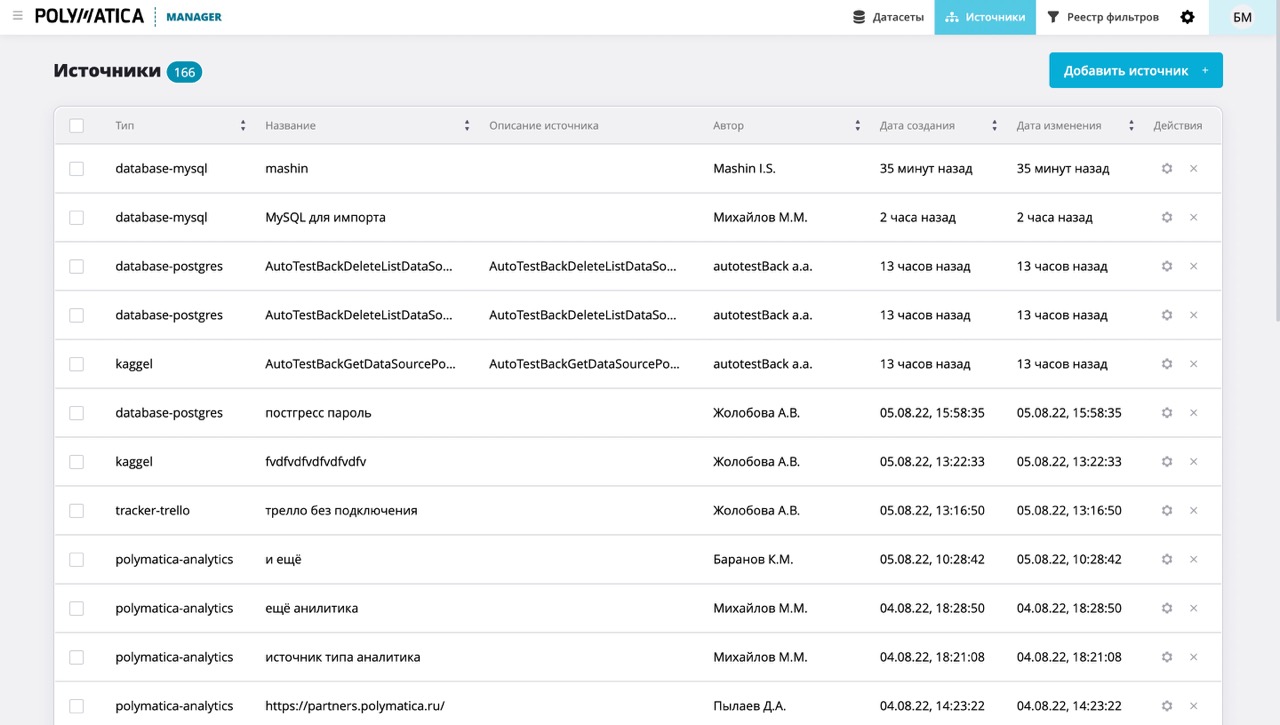Tick checkbox for ещё анилитика row
This screenshot has width=1280, height=725.
[x=77, y=609]
